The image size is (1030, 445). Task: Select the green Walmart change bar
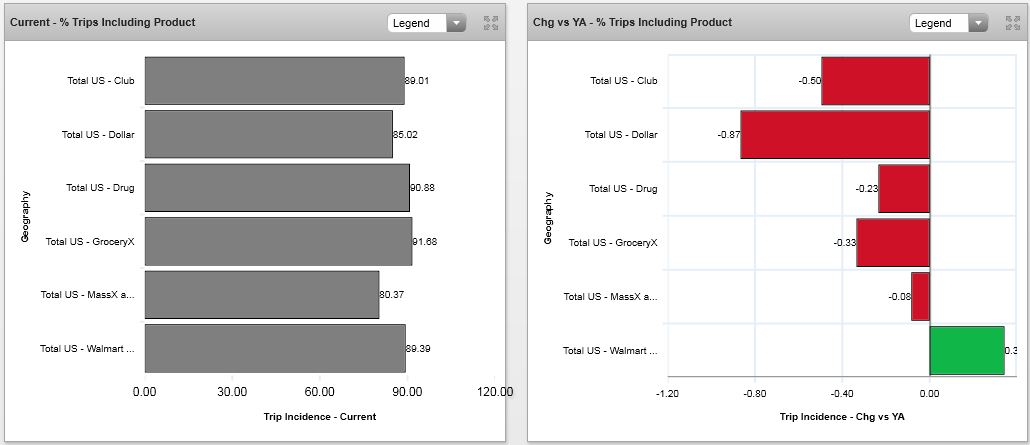point(966,350)
